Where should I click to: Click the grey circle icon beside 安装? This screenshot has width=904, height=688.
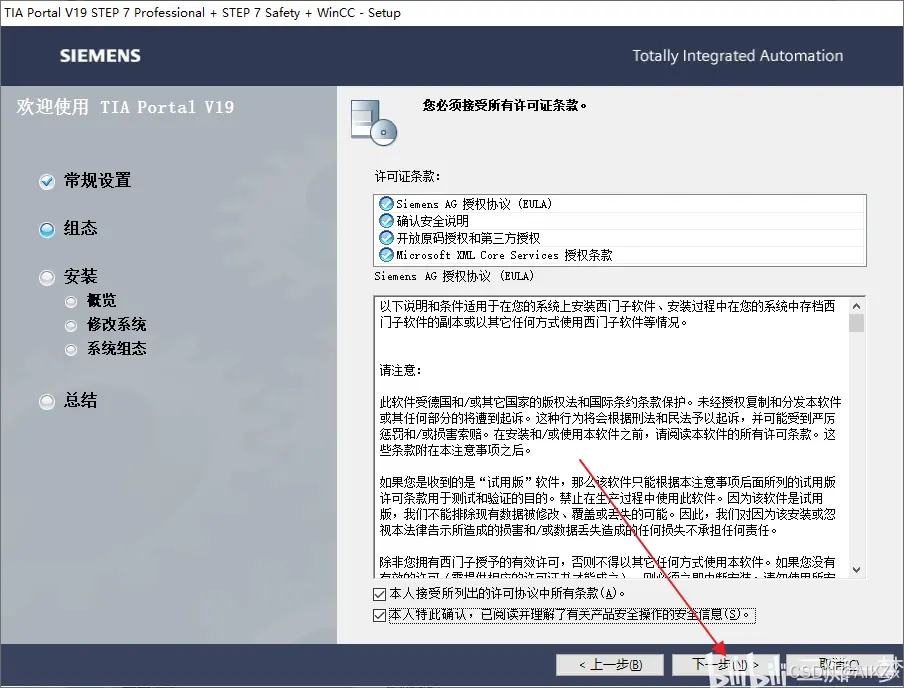point(47,277)
